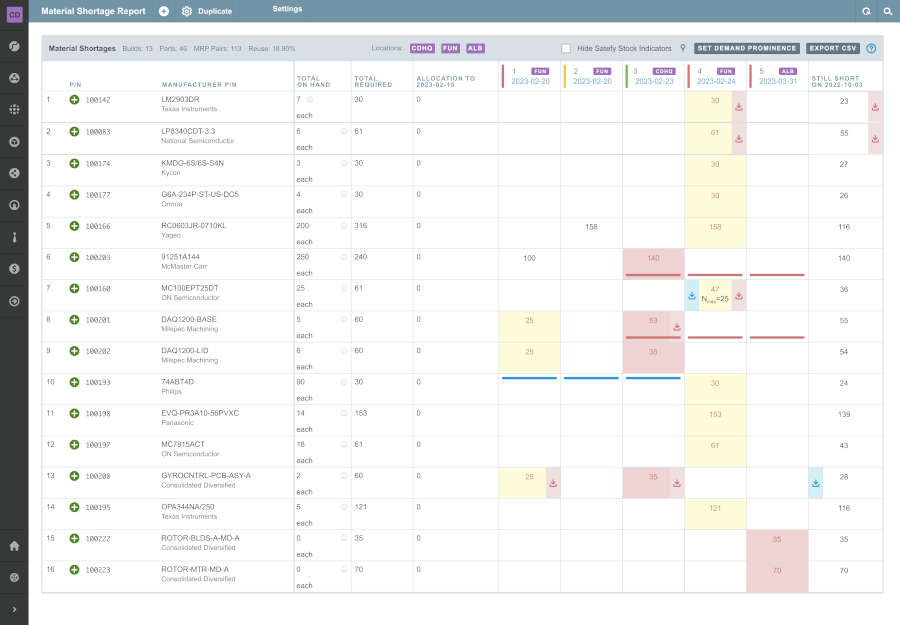The width and height of the screenshot is (900, 625).
Task: Expand the sidebar with the bottom chevron
Action: click(14, 609)
